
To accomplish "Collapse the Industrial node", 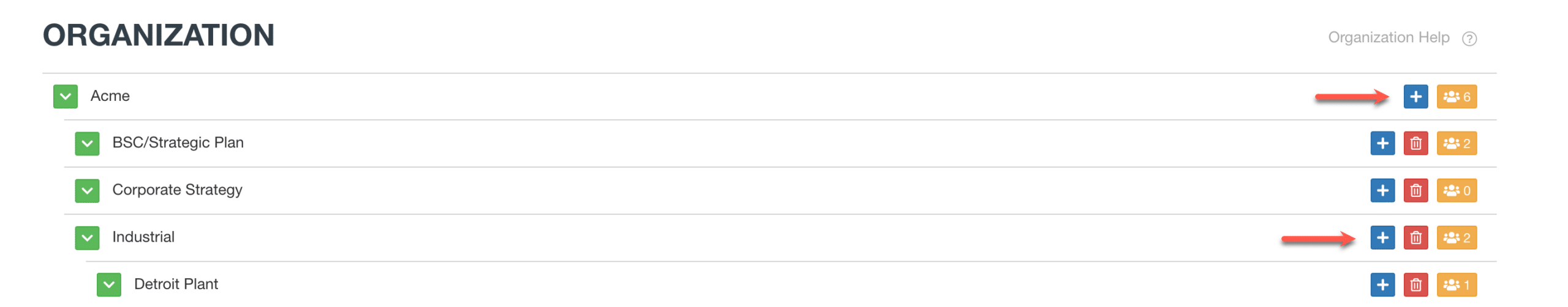I will 87,238.
